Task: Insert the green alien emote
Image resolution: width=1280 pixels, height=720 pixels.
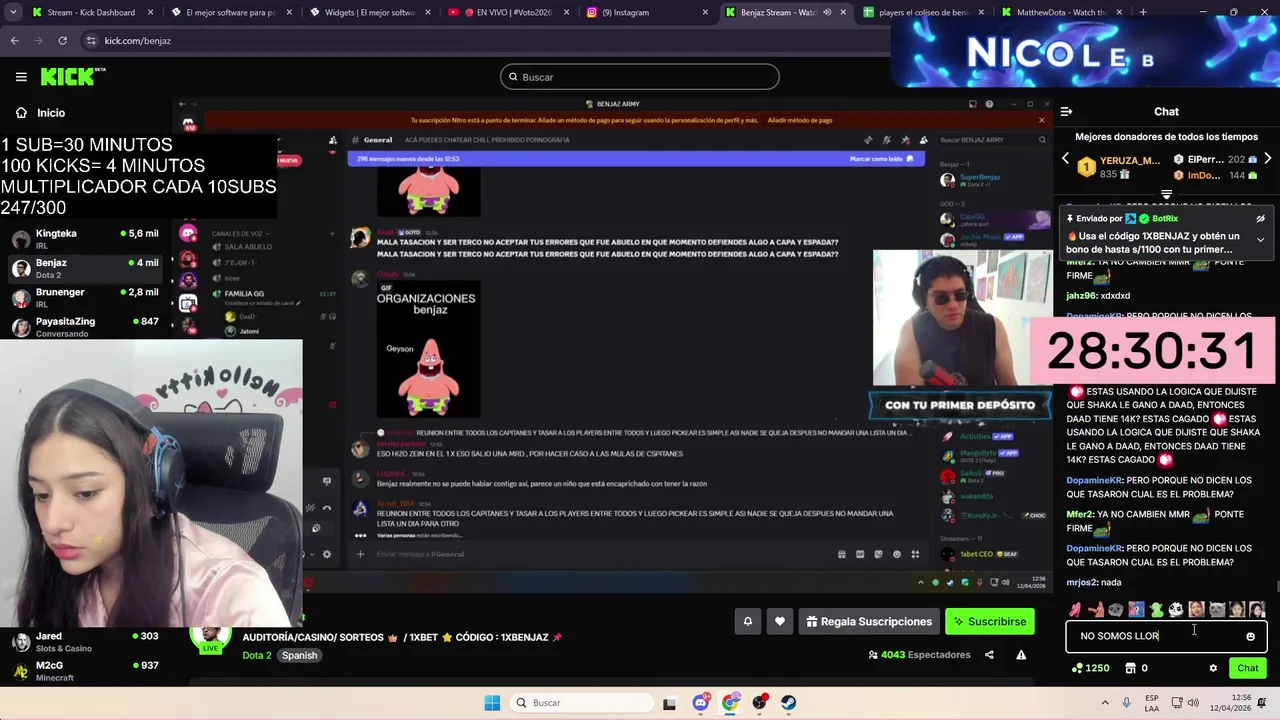Action: click(1156, 609)
